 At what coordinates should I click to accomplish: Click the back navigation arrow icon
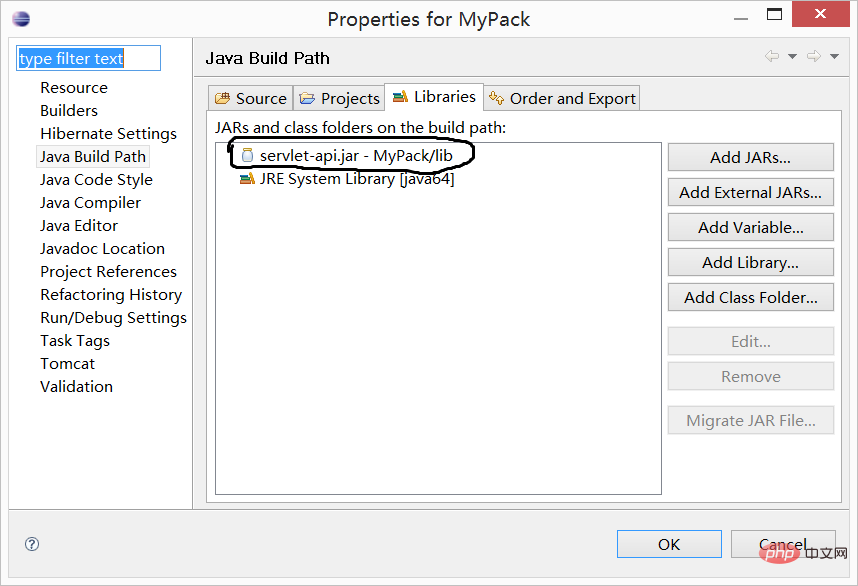[x=772, y=57]
